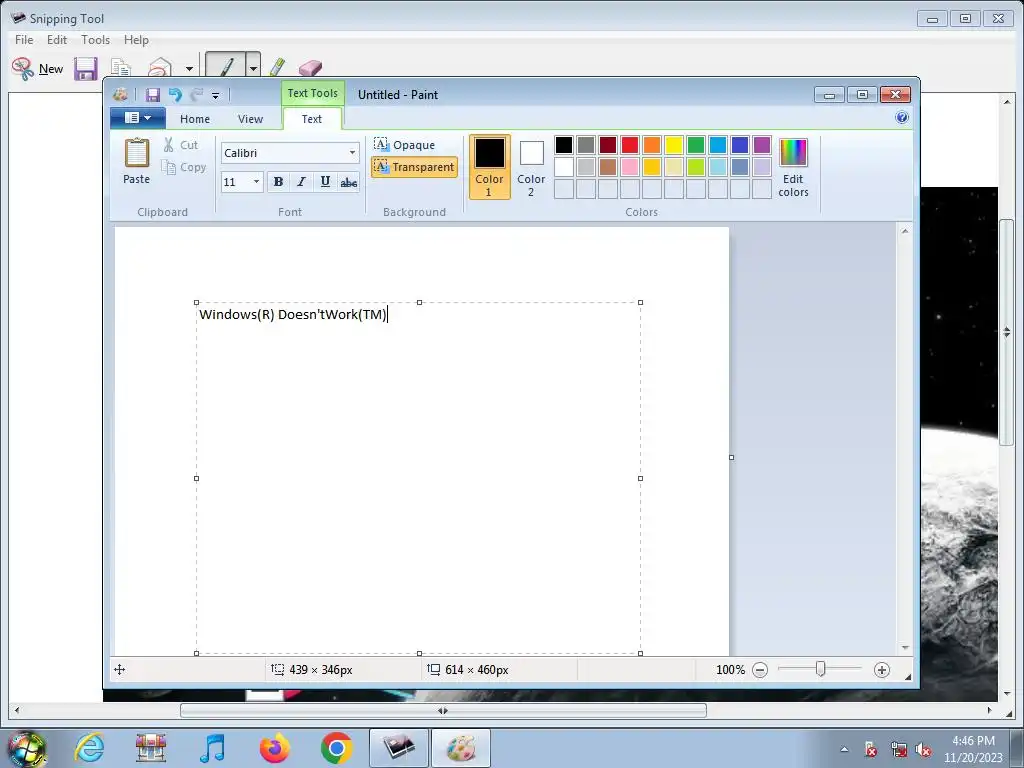Pick the red color swatch

[x=630, y=144]
